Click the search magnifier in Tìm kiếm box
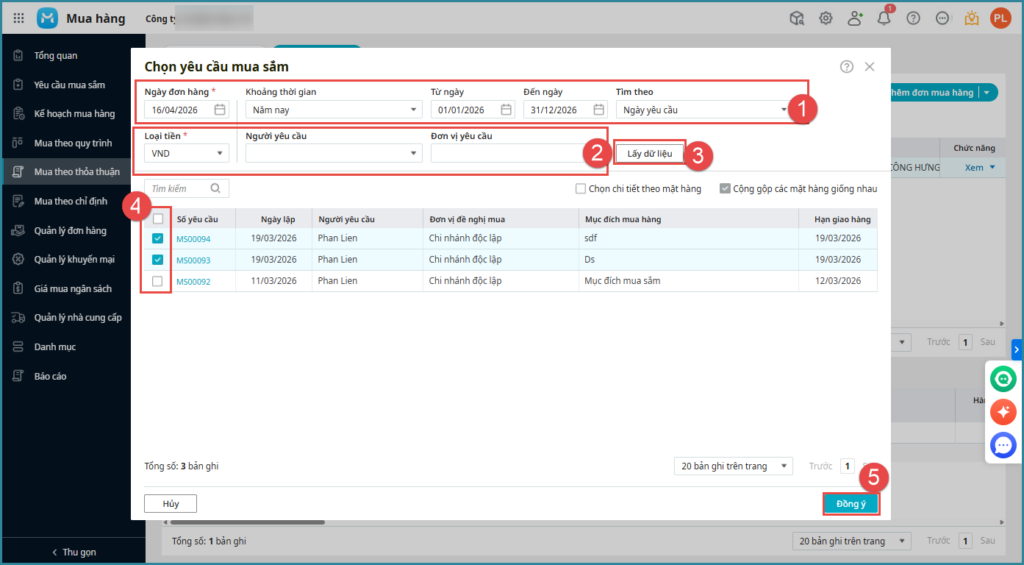 pos(216,188)
